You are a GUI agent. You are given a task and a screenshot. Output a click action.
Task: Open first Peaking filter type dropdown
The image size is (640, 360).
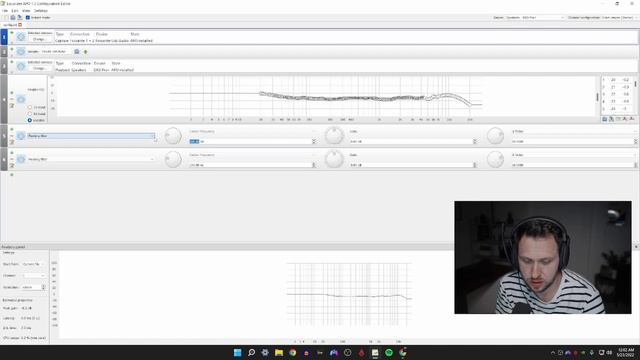(91, 136)
